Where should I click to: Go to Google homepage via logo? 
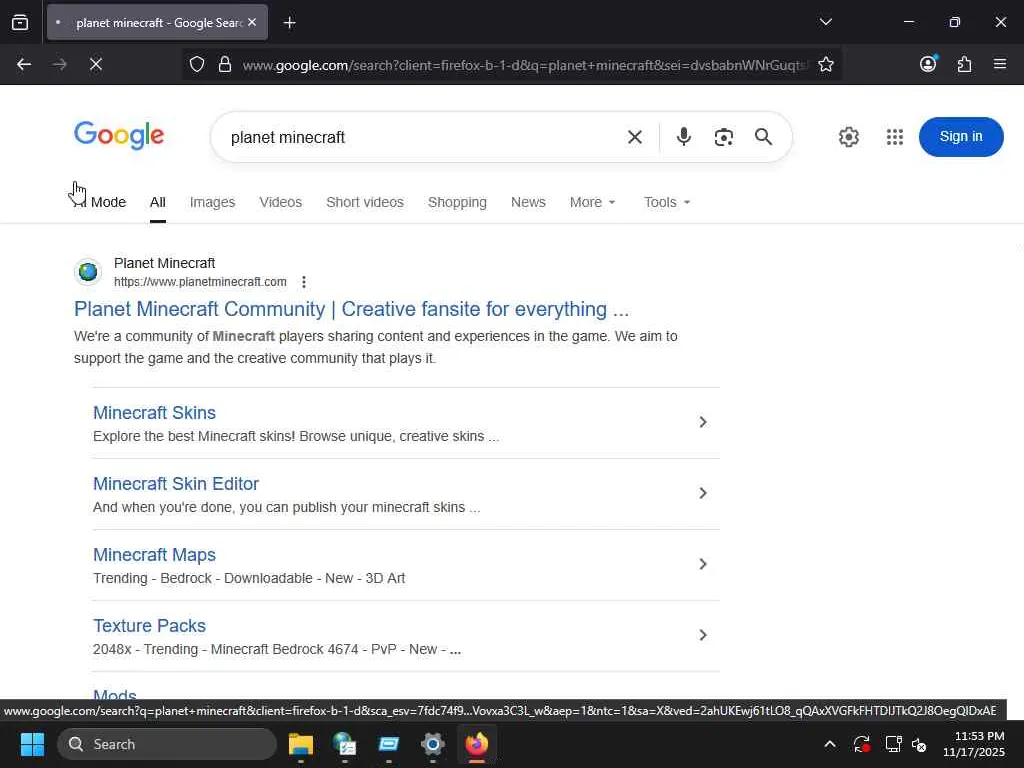point(119,135)
